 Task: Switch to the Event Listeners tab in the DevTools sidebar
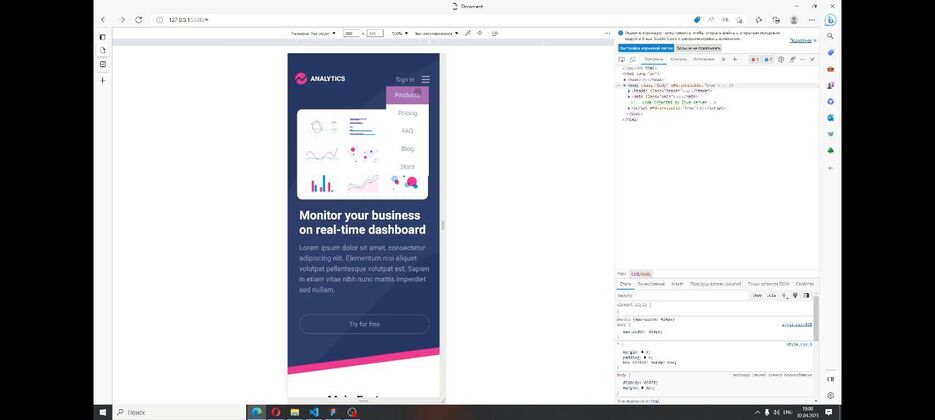point(716,284)
